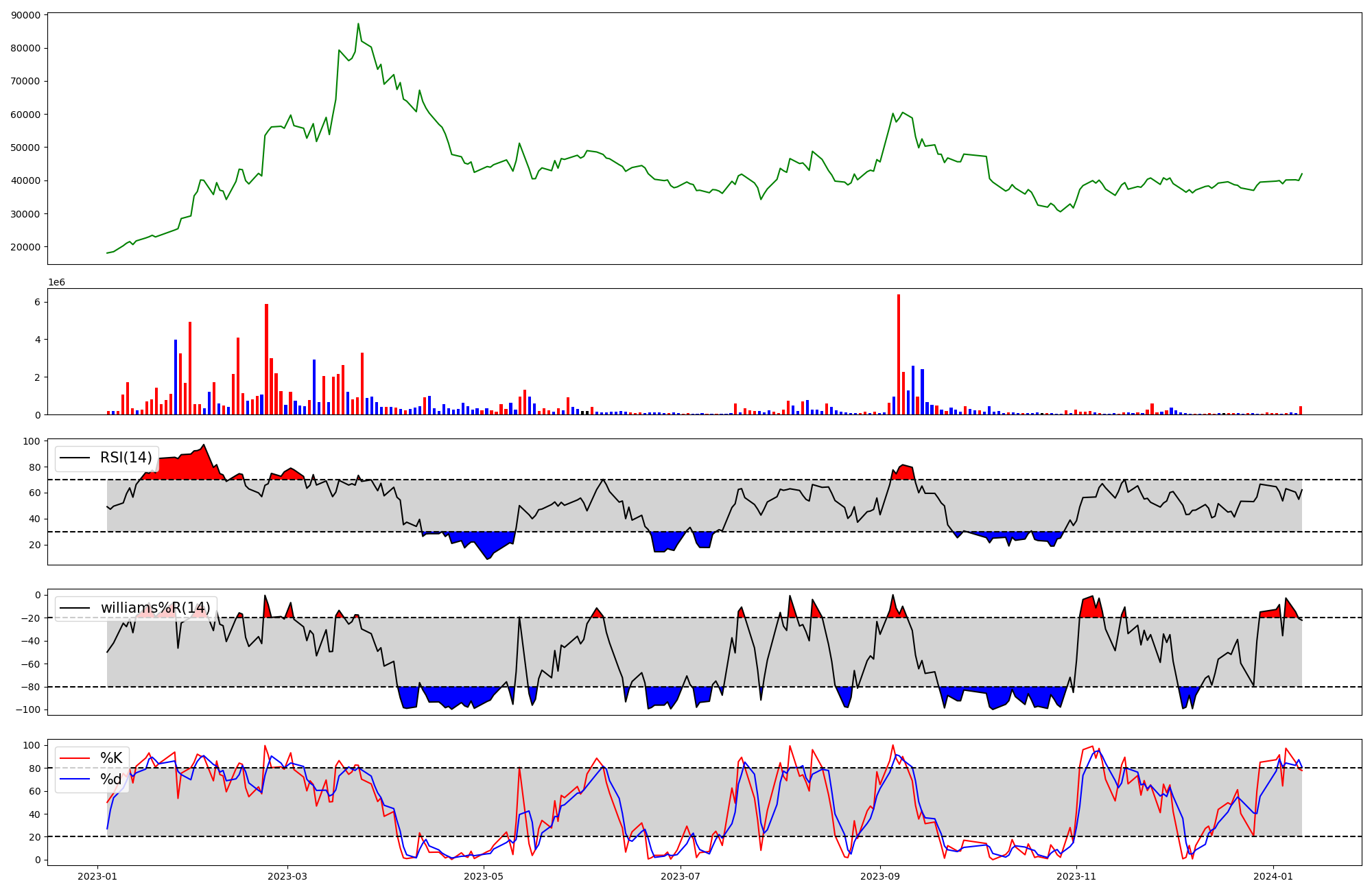
Task: Click the tall blue volume bar in late January
Action: 176,377
